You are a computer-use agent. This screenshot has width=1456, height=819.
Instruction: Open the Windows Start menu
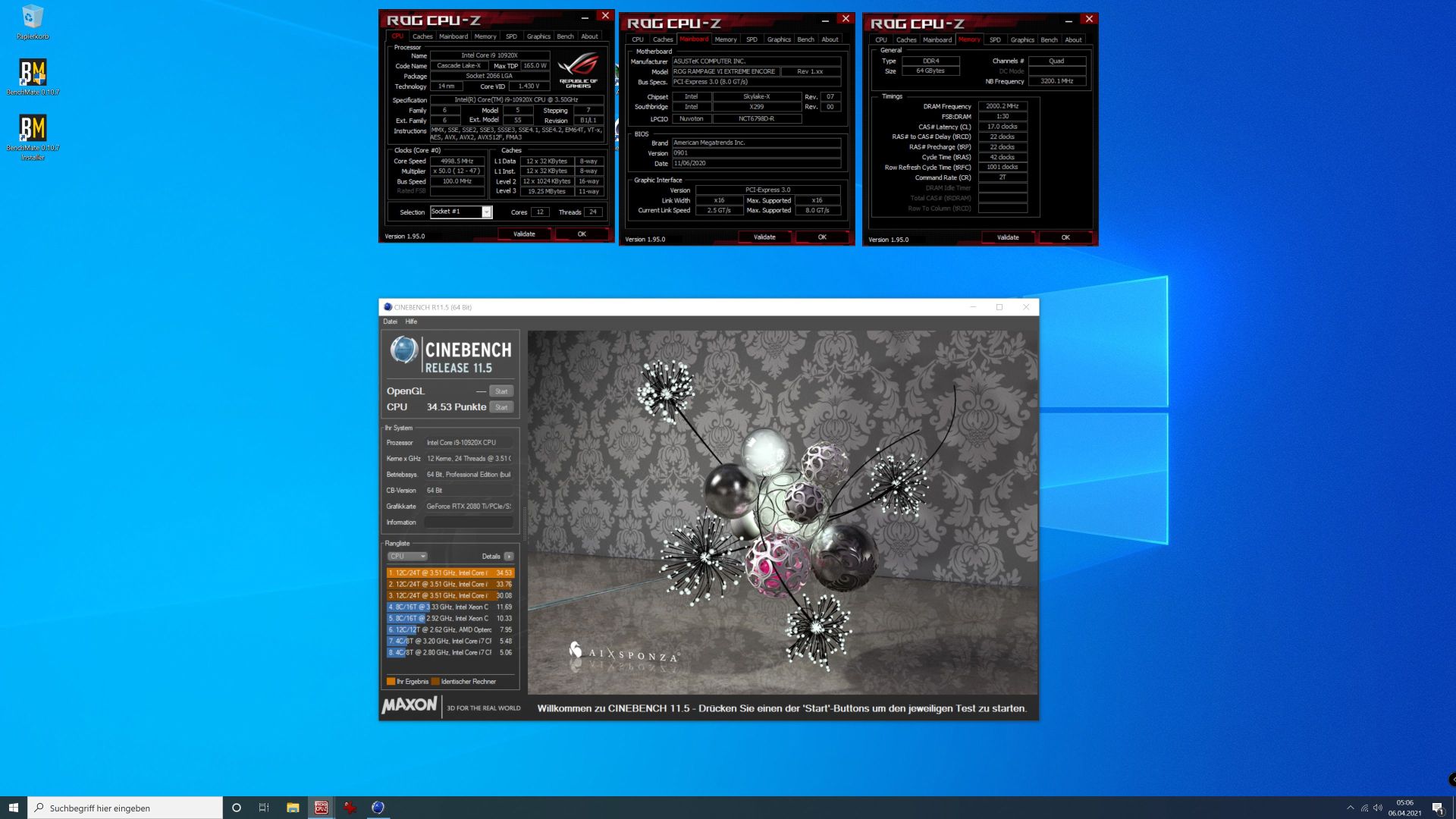13,808
